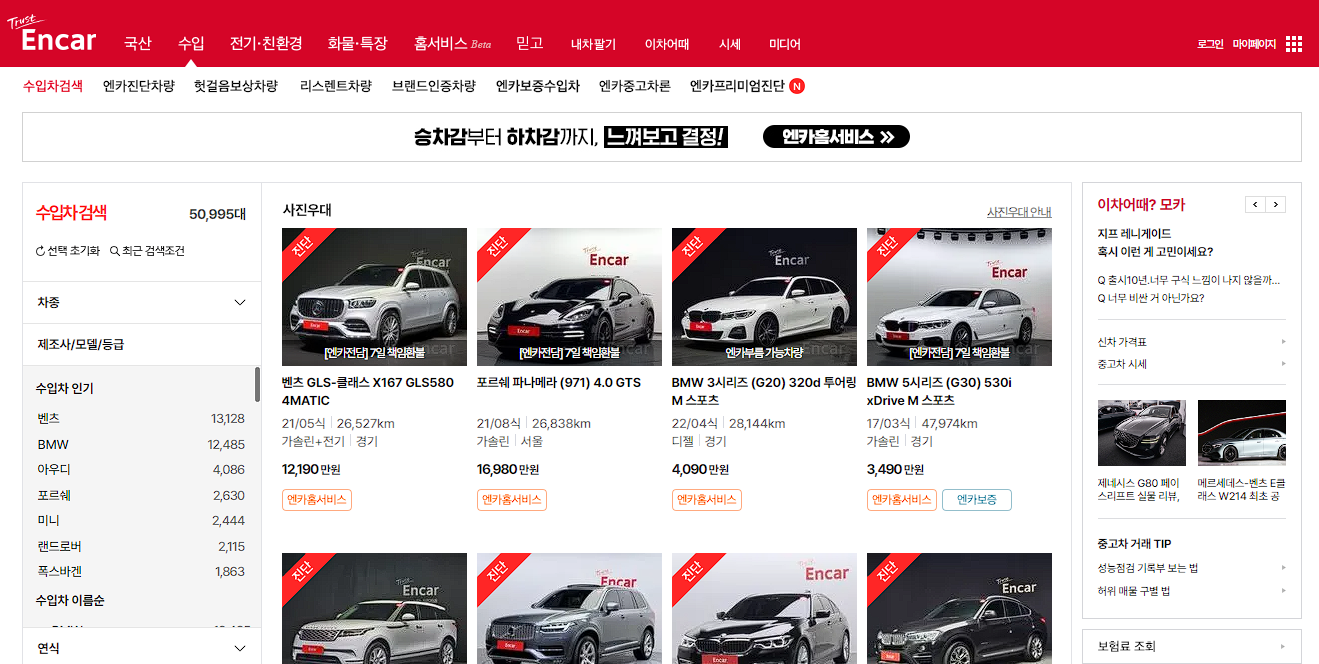The height and width of the screenshot is (664, 1319).
Task: Open the 믿고 menu
Action: pyautogui.click(x=529, y=44)
